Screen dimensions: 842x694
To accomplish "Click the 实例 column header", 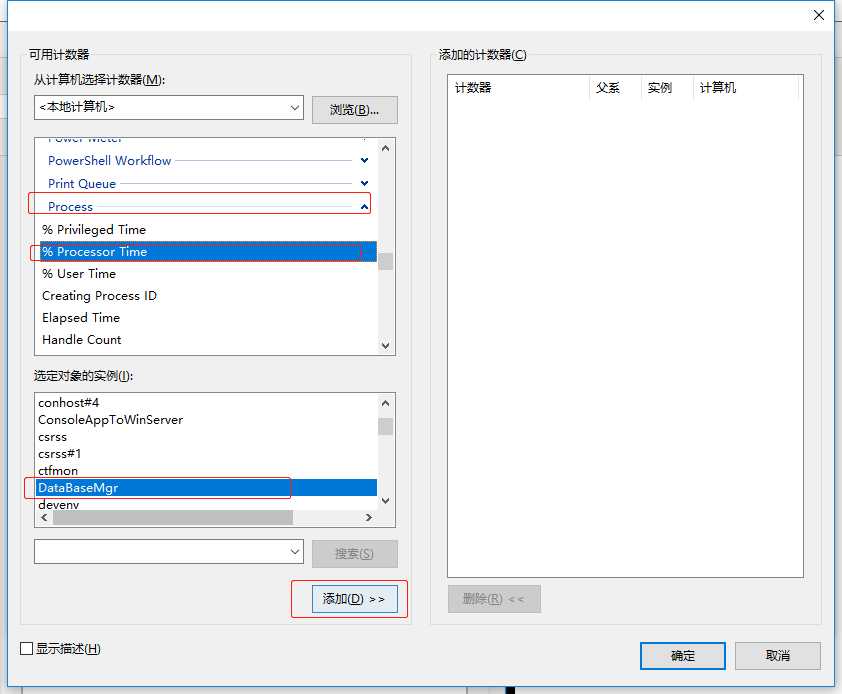I will click(667, 88).
